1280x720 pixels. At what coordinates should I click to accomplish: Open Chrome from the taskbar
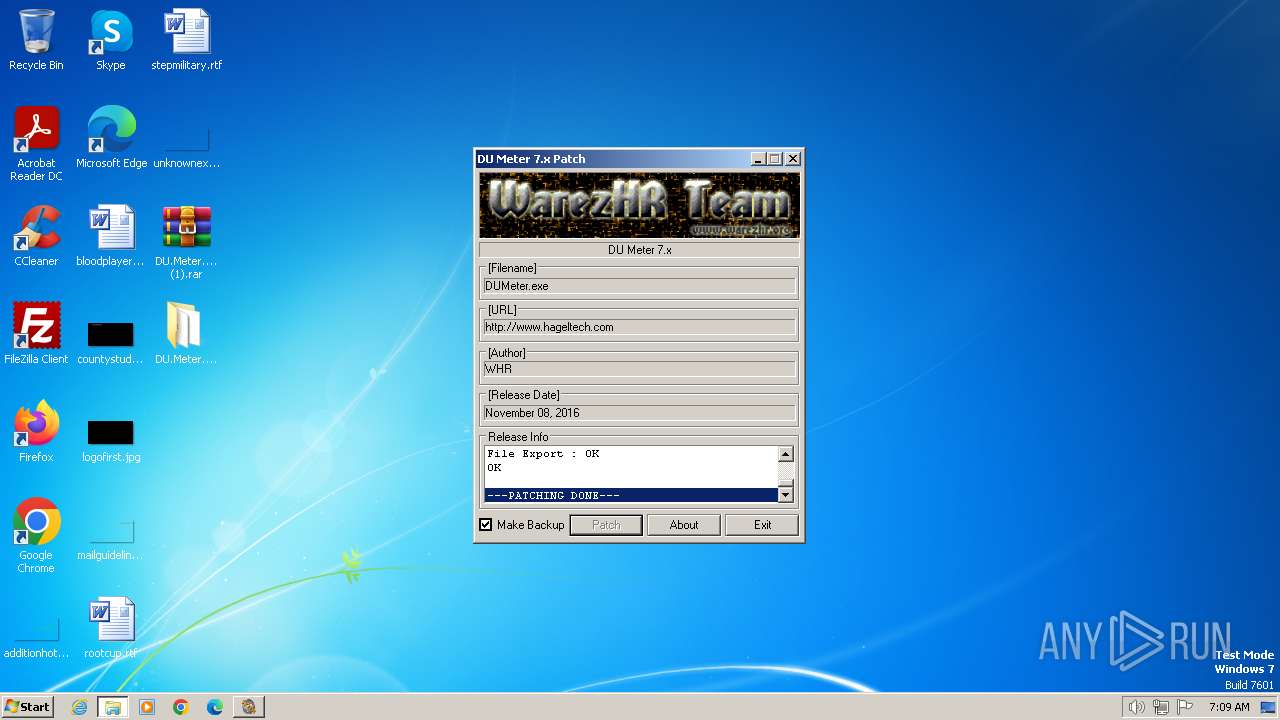point(181,707)
